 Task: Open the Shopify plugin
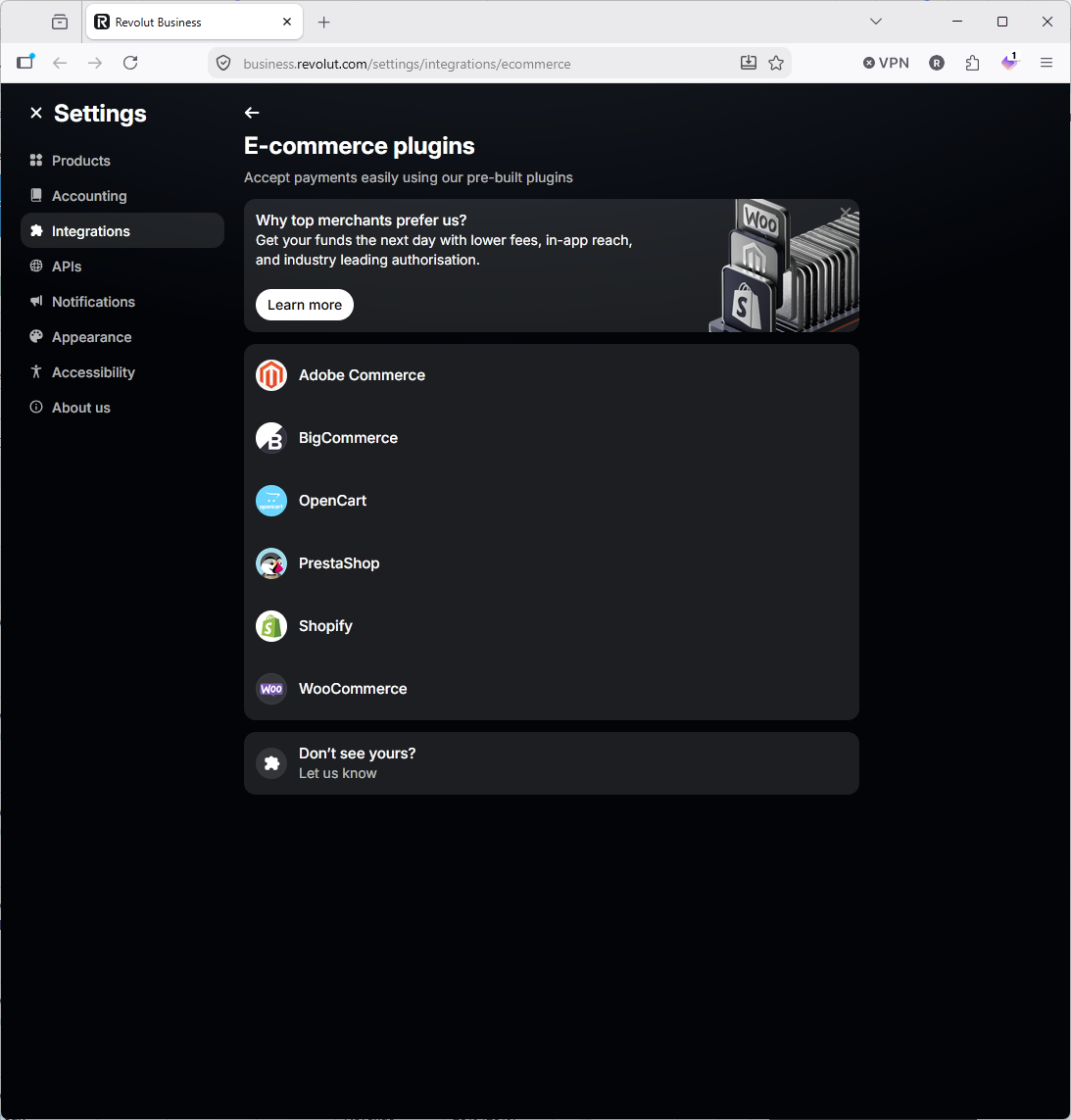tap(551, 626)
